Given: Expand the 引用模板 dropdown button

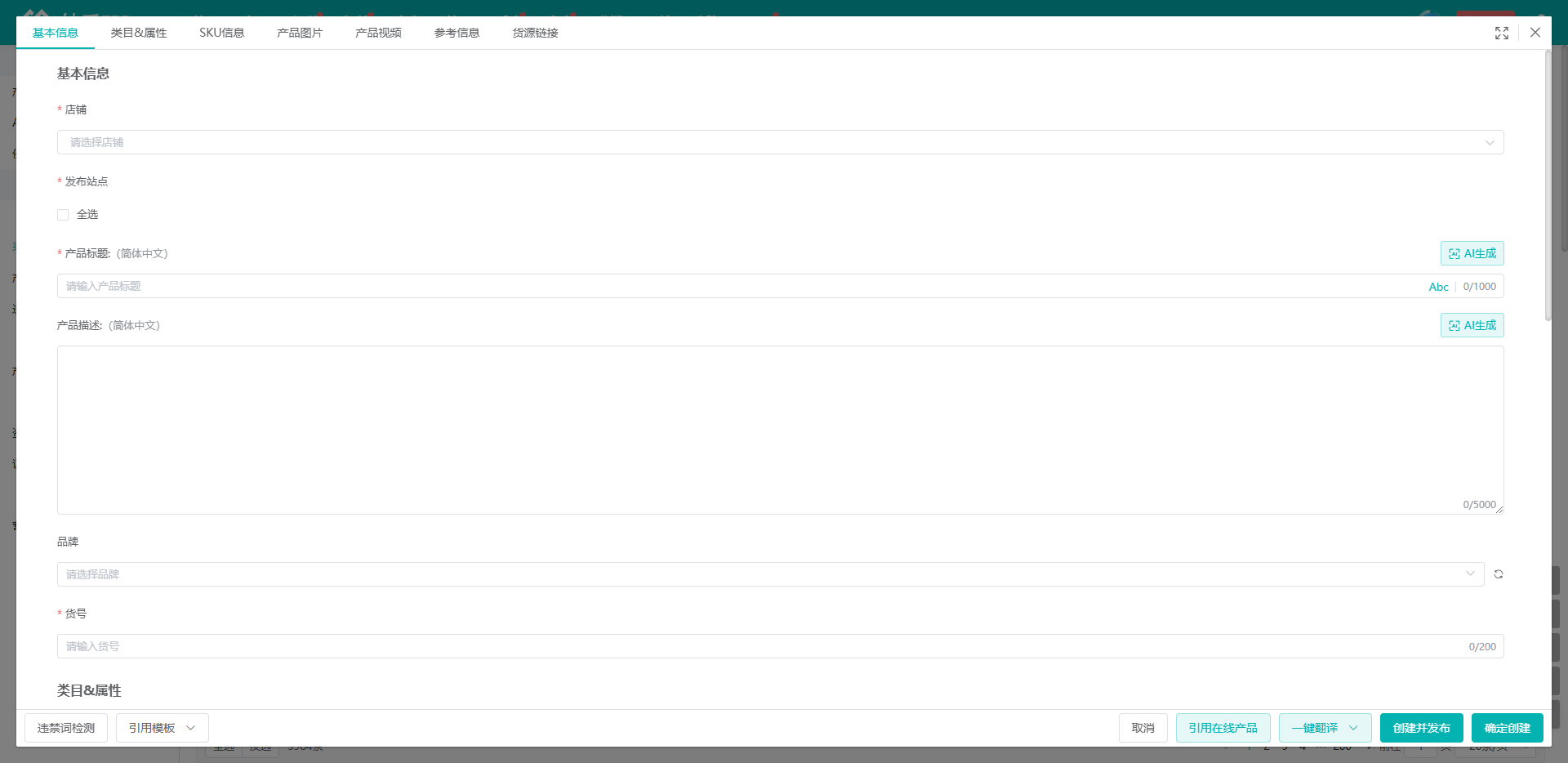Looking at the screenshot, I should [162, 728].
